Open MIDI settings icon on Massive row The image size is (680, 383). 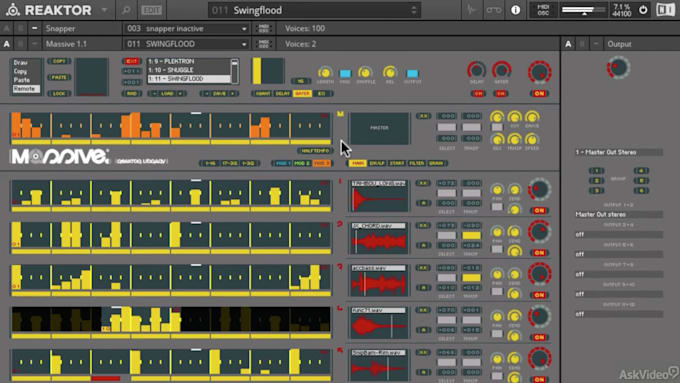click(x=263, y=44)
